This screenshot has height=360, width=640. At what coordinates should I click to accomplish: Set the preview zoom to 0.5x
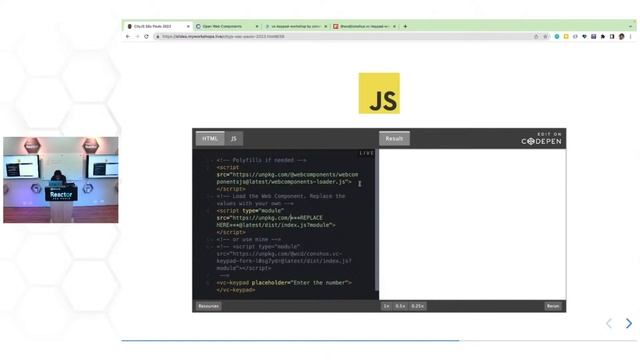(x=400, y=306)
